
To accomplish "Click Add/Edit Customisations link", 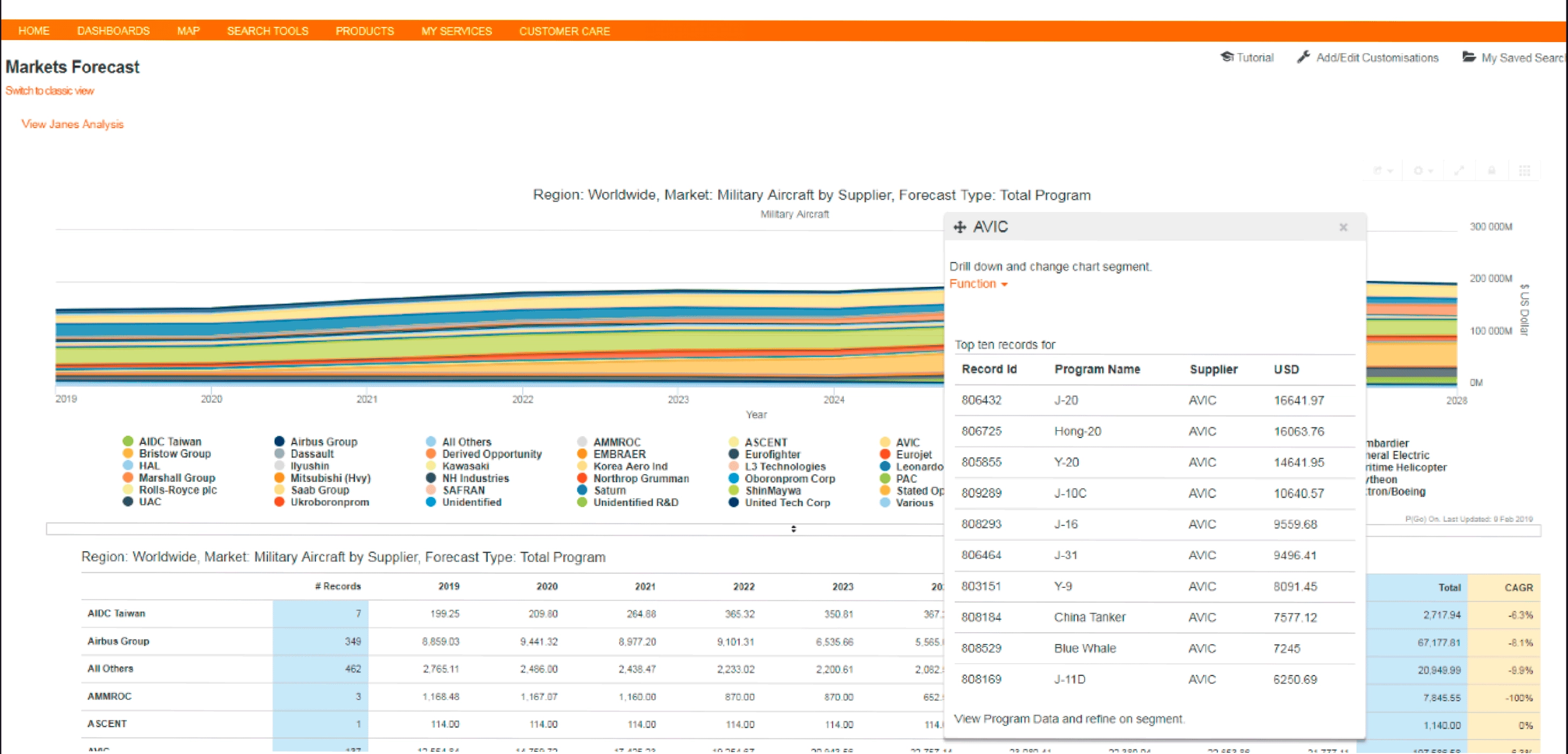I will (x=1377, y=57).
